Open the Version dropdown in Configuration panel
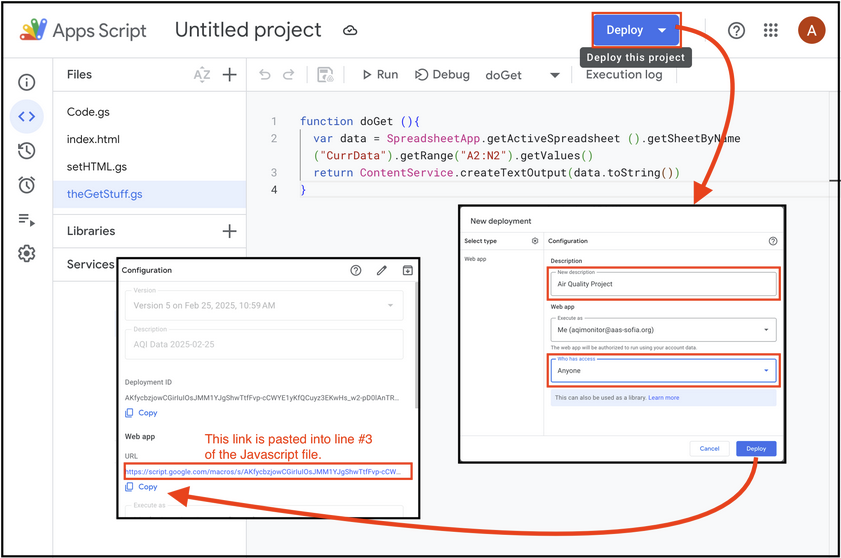841x558 pixels. pyautogui.click(x=264, y=305)
